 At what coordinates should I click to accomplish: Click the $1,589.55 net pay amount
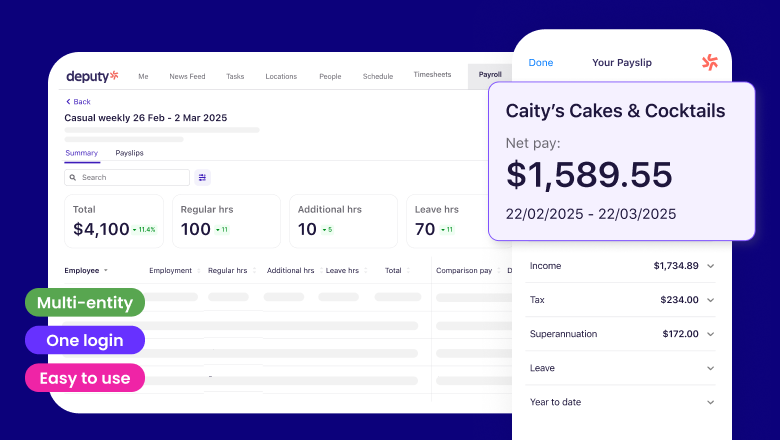pos(589,175)
